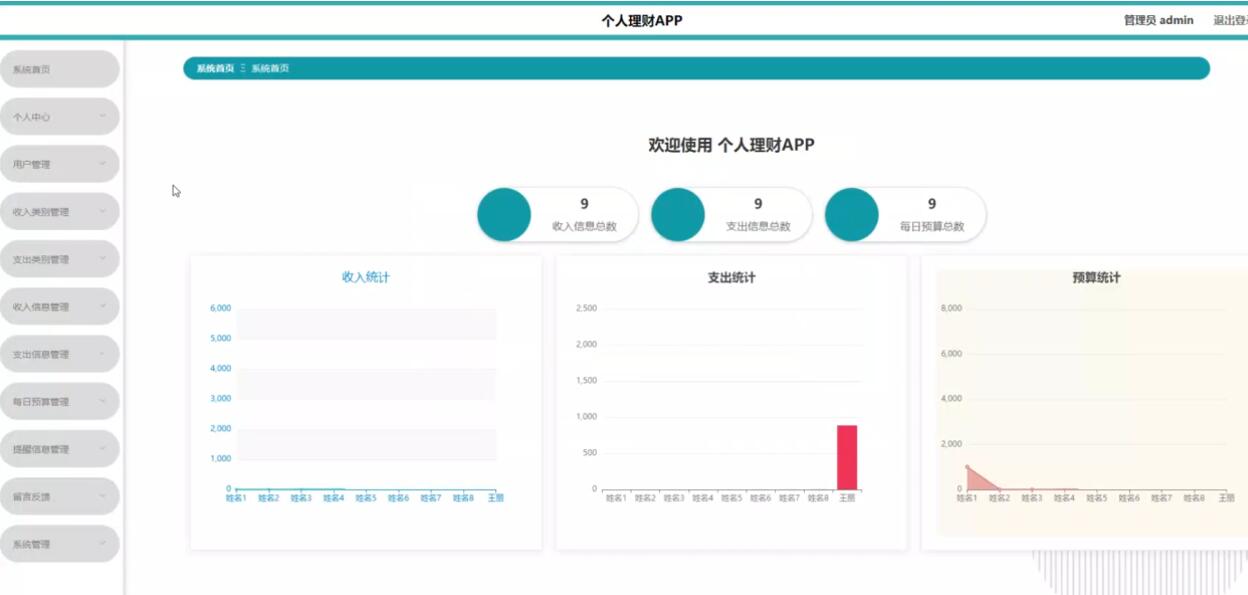1248x595 pixels.
Task: Expand the 系统管理 sidebar menu
Action: click(61, 543)
